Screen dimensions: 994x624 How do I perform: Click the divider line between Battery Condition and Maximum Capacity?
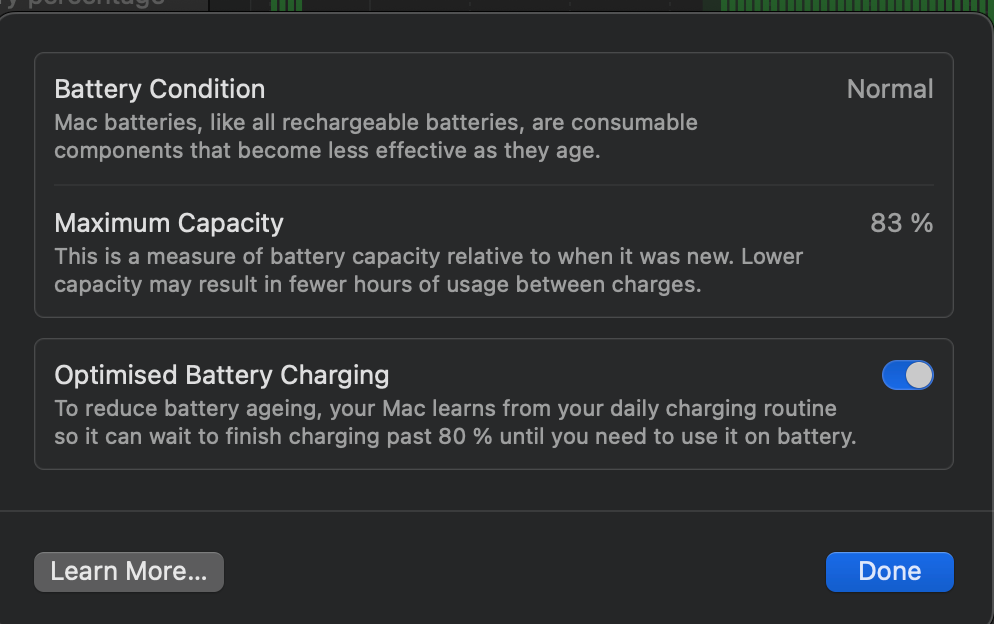click(494, 185)
